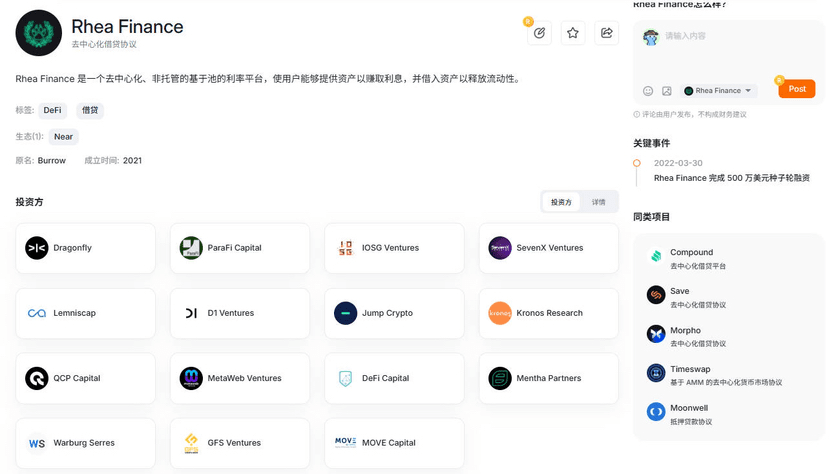The width and height of the screenshot is (829, 474).
Task: Click the D1 Ventures logo icon
Action: [x=191, y=313]
